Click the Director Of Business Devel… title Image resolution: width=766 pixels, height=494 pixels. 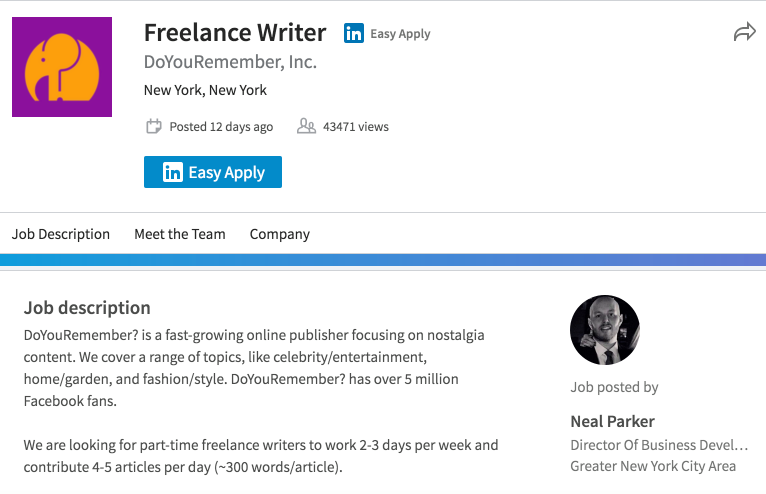point(659,445)
